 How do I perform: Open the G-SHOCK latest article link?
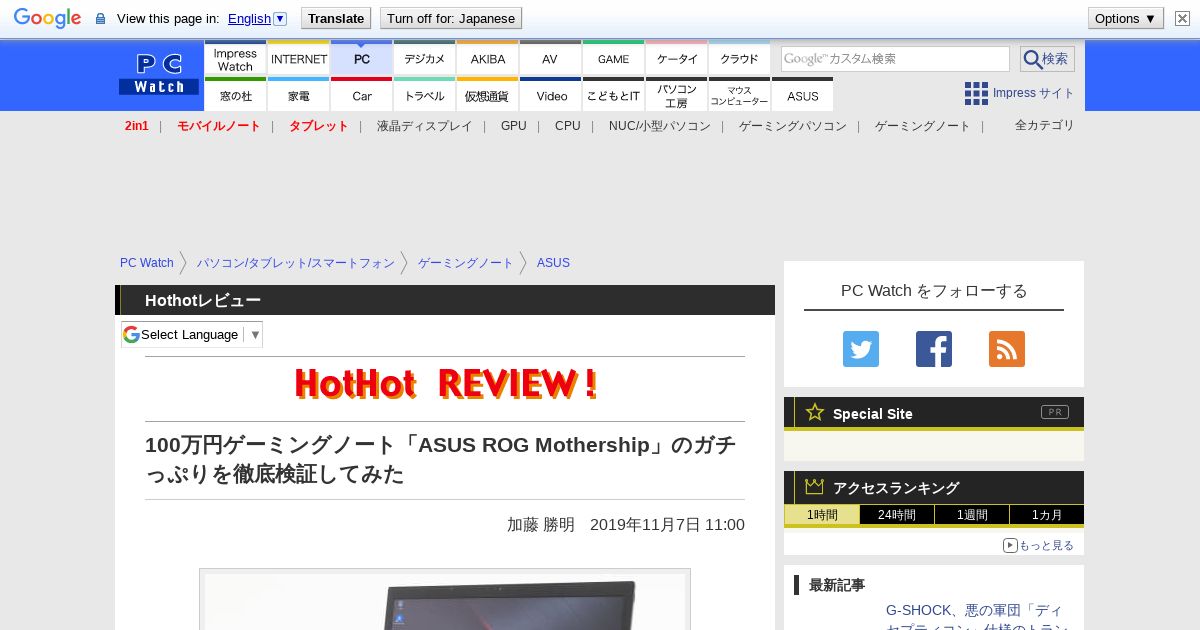(978, 618)
